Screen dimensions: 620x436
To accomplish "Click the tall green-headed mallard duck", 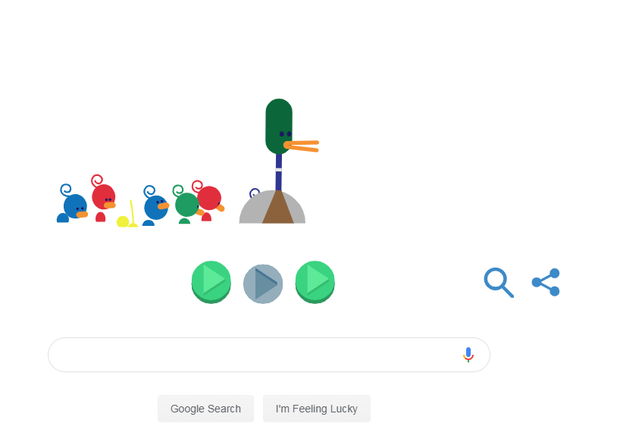I will (x=279, y=161).
